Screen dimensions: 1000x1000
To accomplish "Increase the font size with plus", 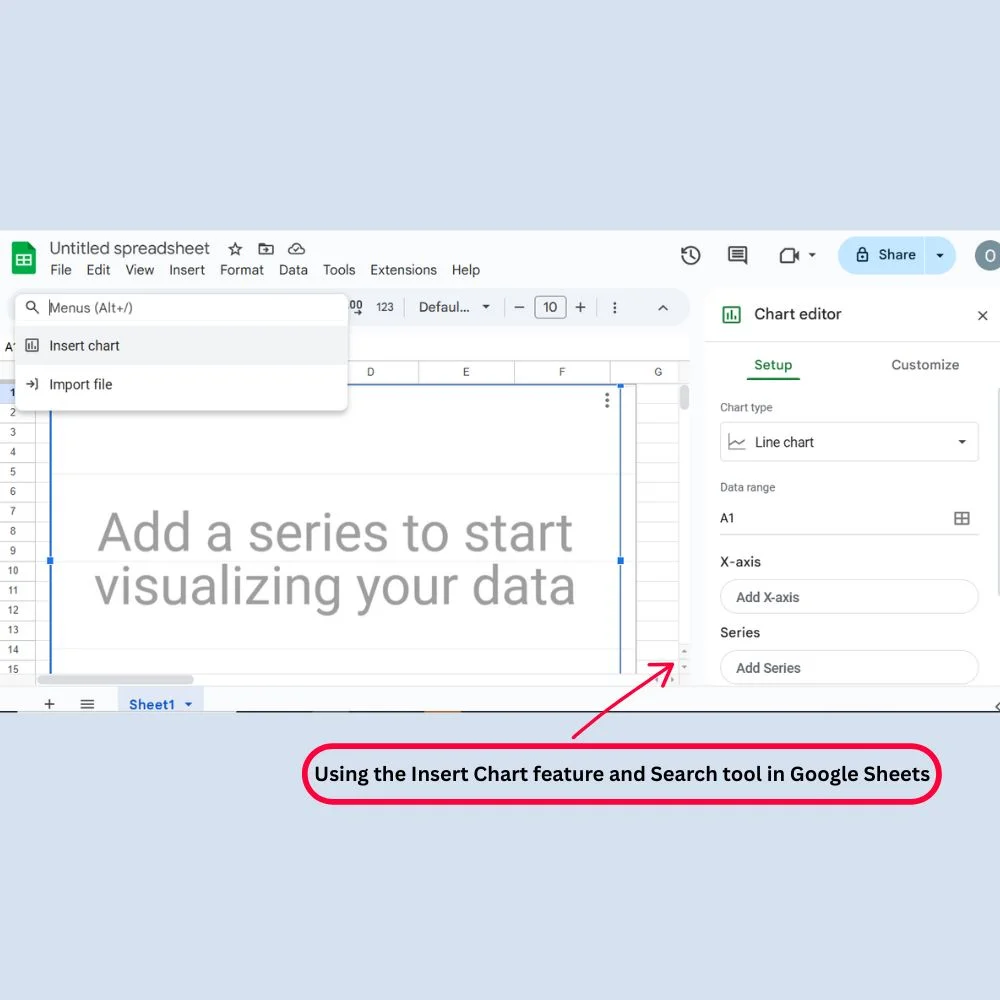I will [x=580, y=307].
